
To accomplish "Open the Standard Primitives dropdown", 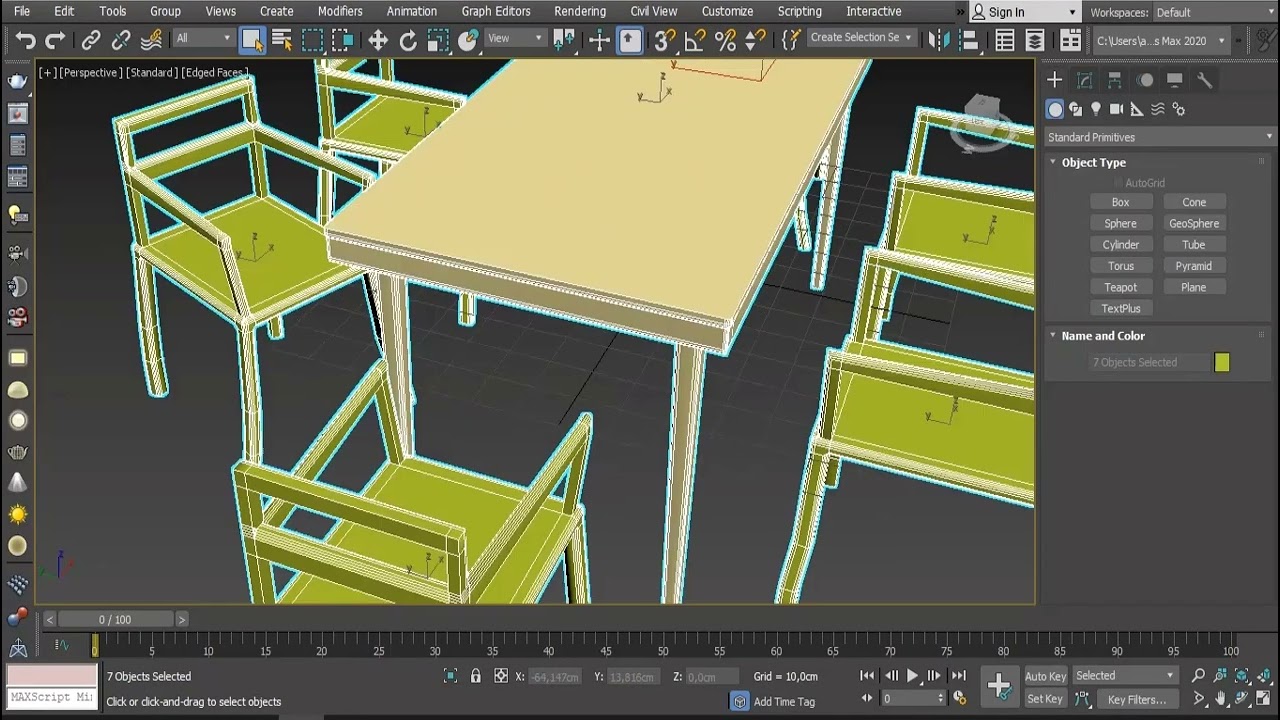I will [x=1159, y=137].
